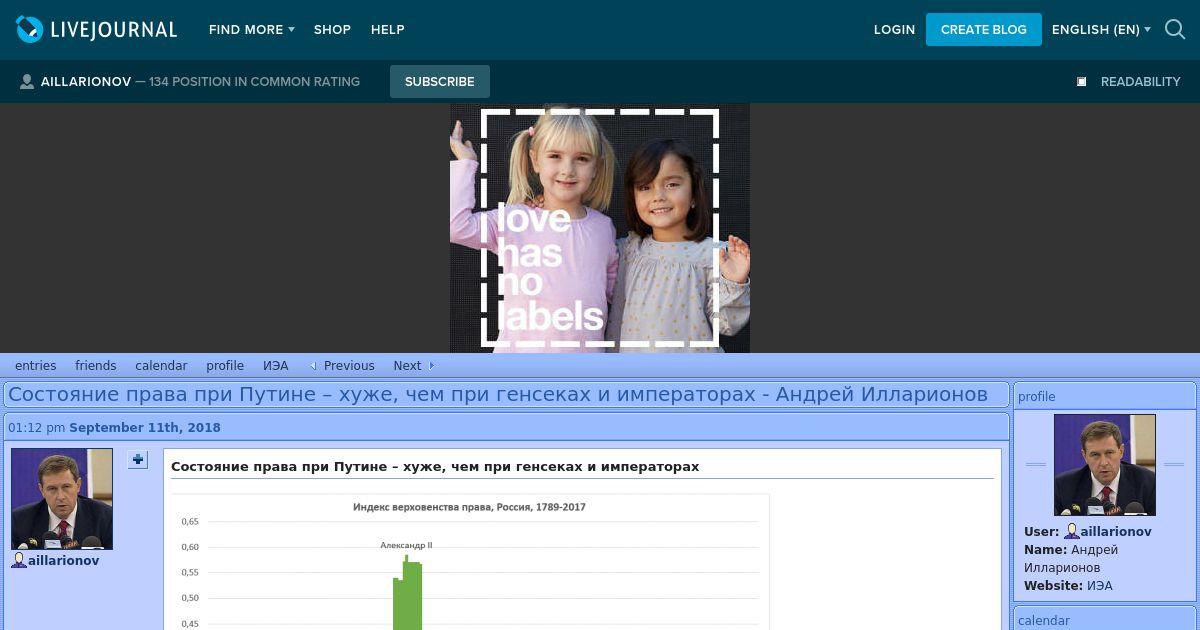The height and width of the screenshot is (630, 1200).
Task: Click the calendar heading in the sidebar
Action: coord(1044,621)
